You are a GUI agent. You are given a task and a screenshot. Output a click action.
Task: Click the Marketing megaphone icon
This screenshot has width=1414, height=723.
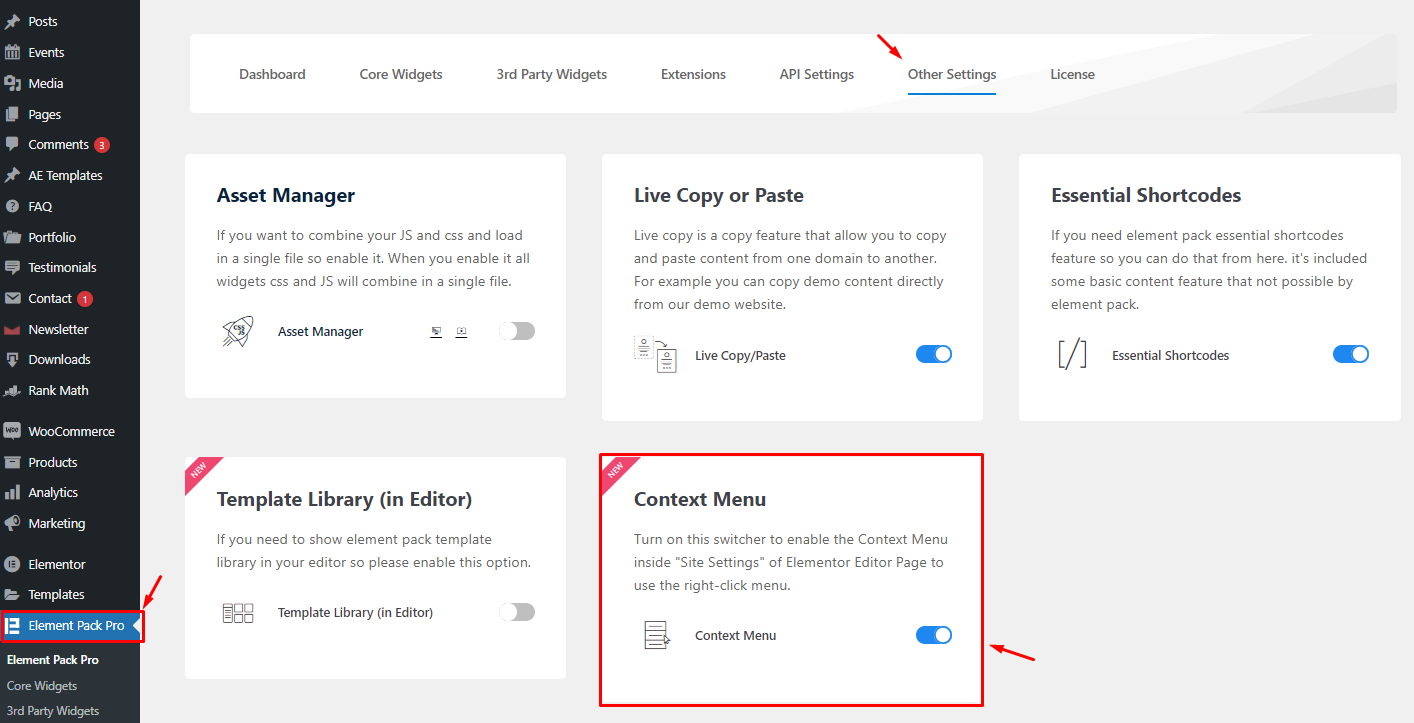coord(12,523)
